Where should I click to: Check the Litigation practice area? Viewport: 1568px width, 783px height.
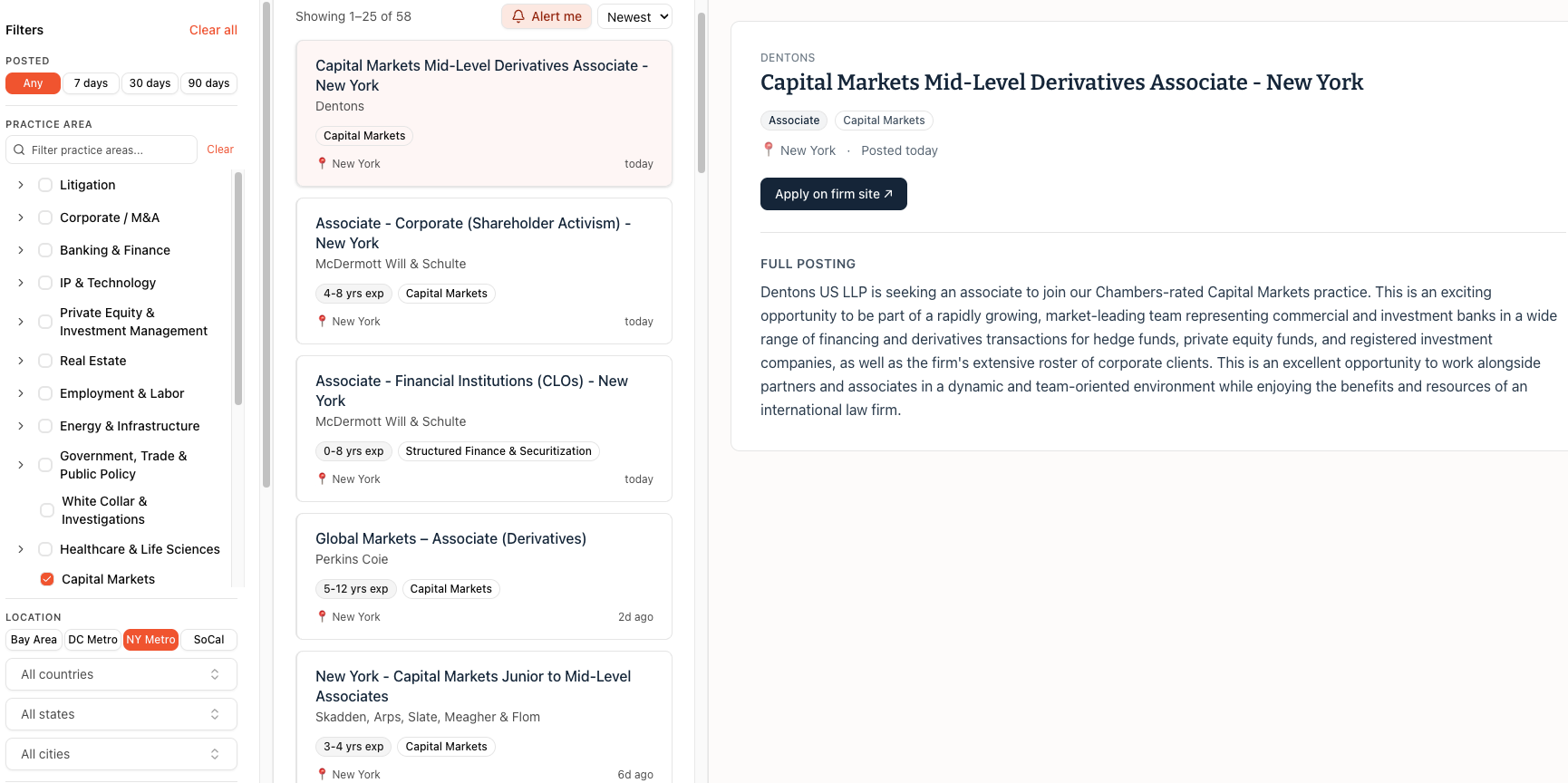(45, 185)
